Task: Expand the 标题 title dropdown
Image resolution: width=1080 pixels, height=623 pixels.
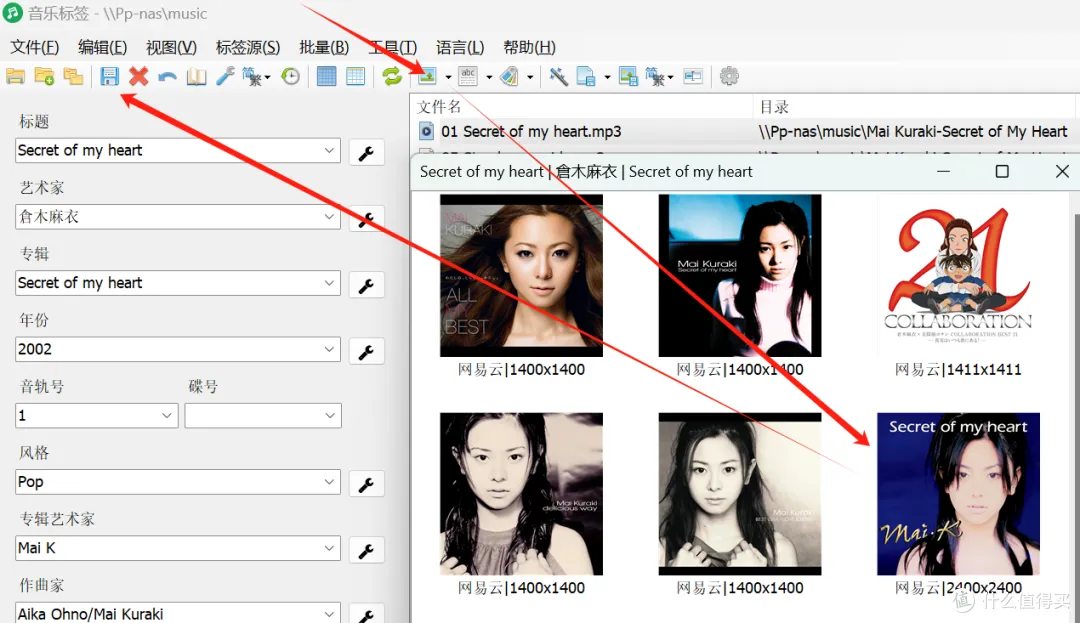Action: pyautogui.click(x=330, y=150)
